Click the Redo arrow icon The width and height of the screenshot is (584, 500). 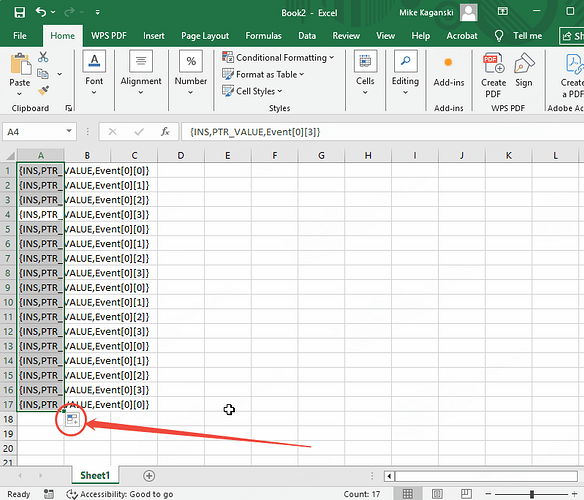(70, 12)
